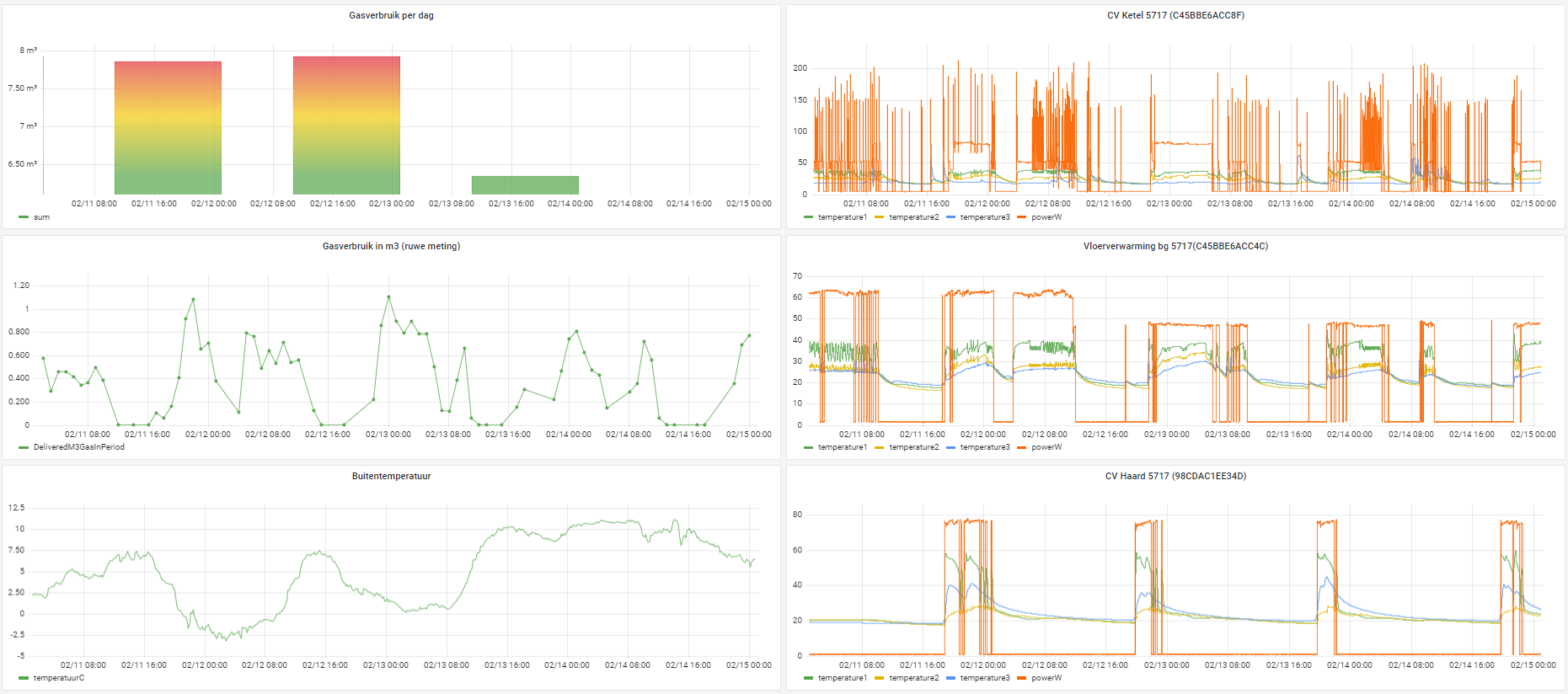Click the yellow temperature2 color swatch in CV Haard legend

coord(880,678)
